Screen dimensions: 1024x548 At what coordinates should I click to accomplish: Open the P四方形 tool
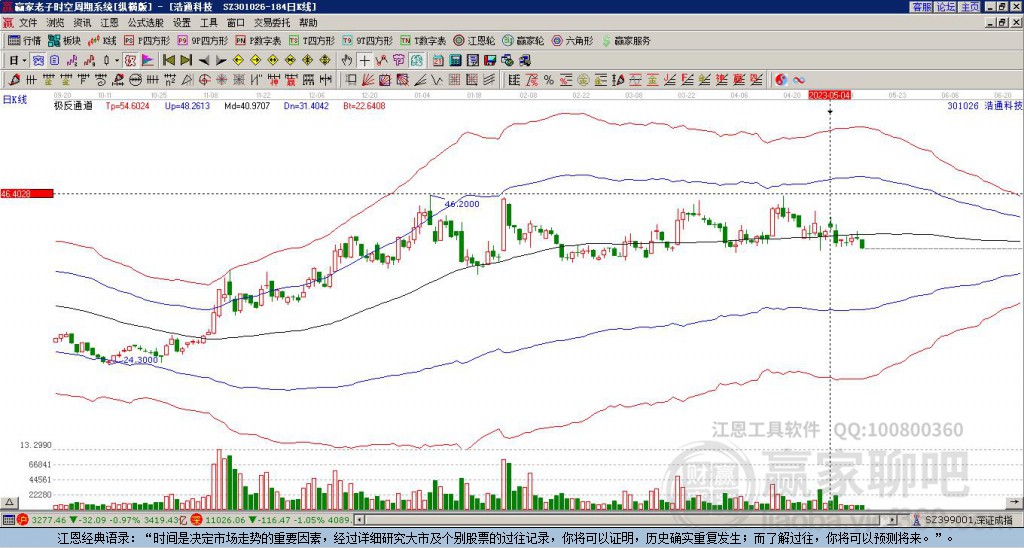pos(147,40)
